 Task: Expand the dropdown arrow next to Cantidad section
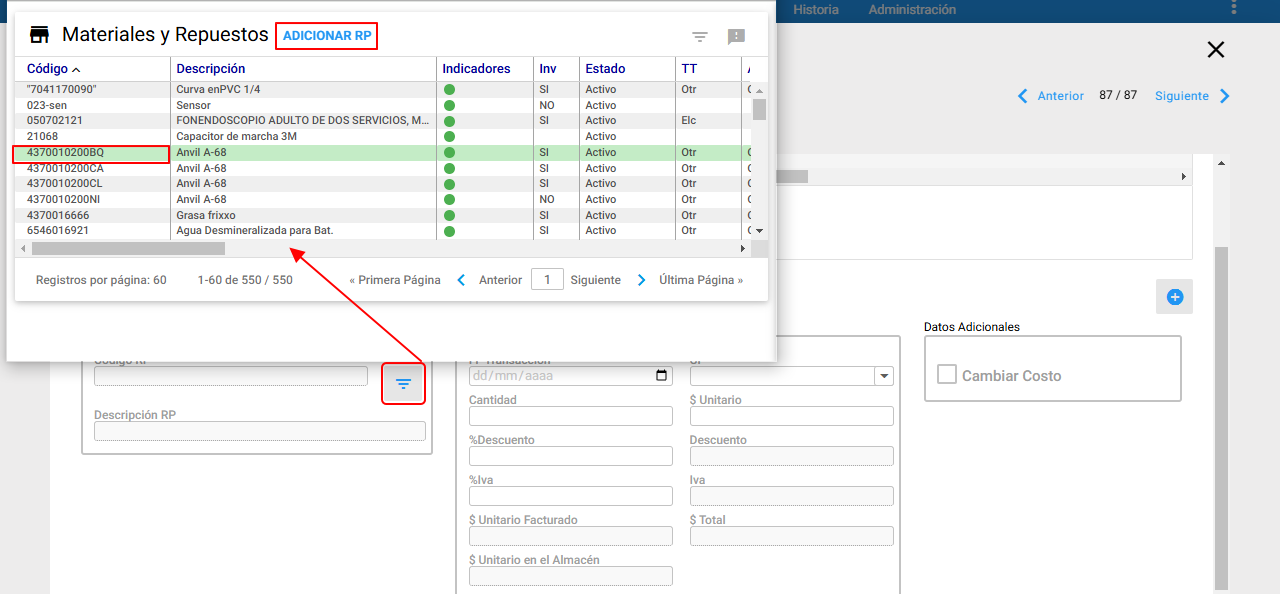tap(884, 376)
